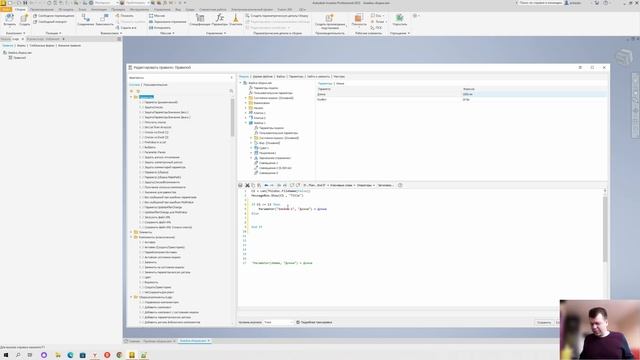Select the Правило0 node in browser
The image size is (640, 360).
19,58
